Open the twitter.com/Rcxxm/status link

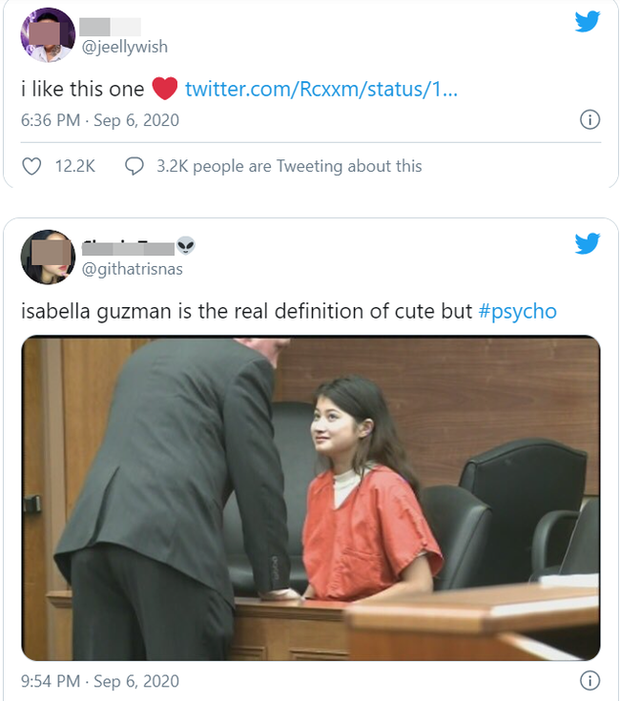pyautogui.click(x=322, y=89)
